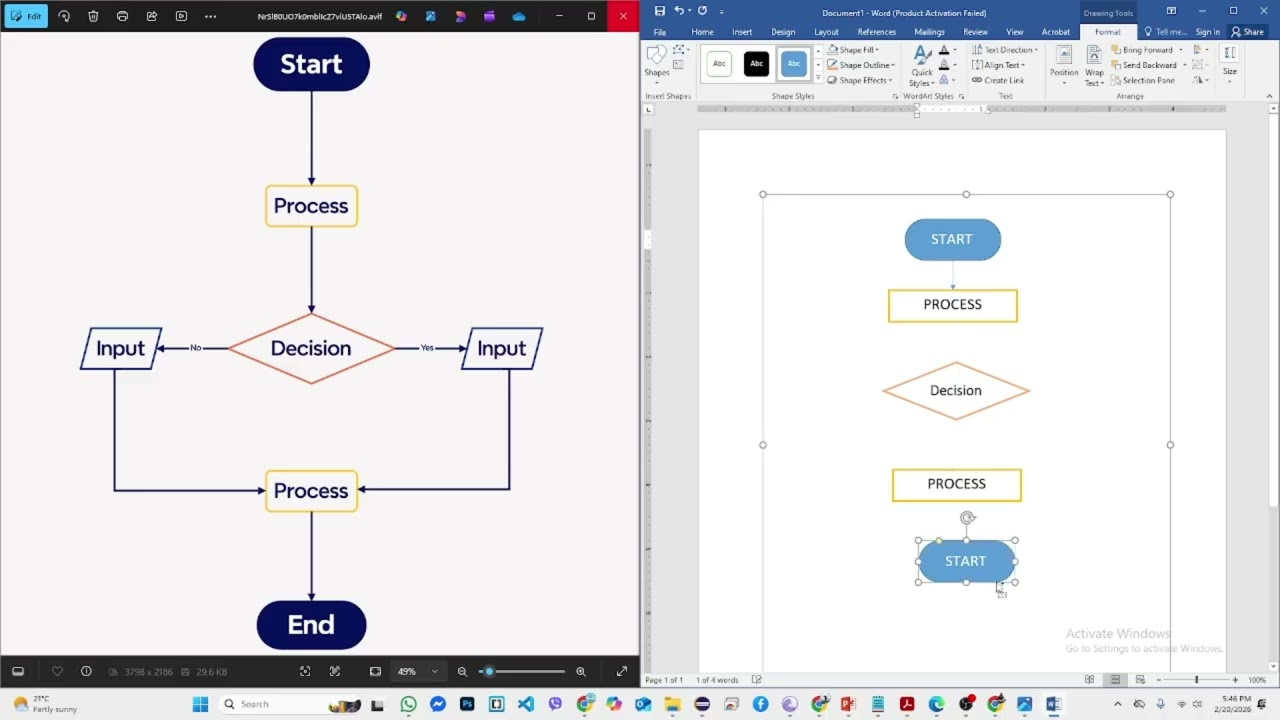The width and height of the screenshot is (1280, 720).
Task: Open the Position menu
Action: [1064, 63]
